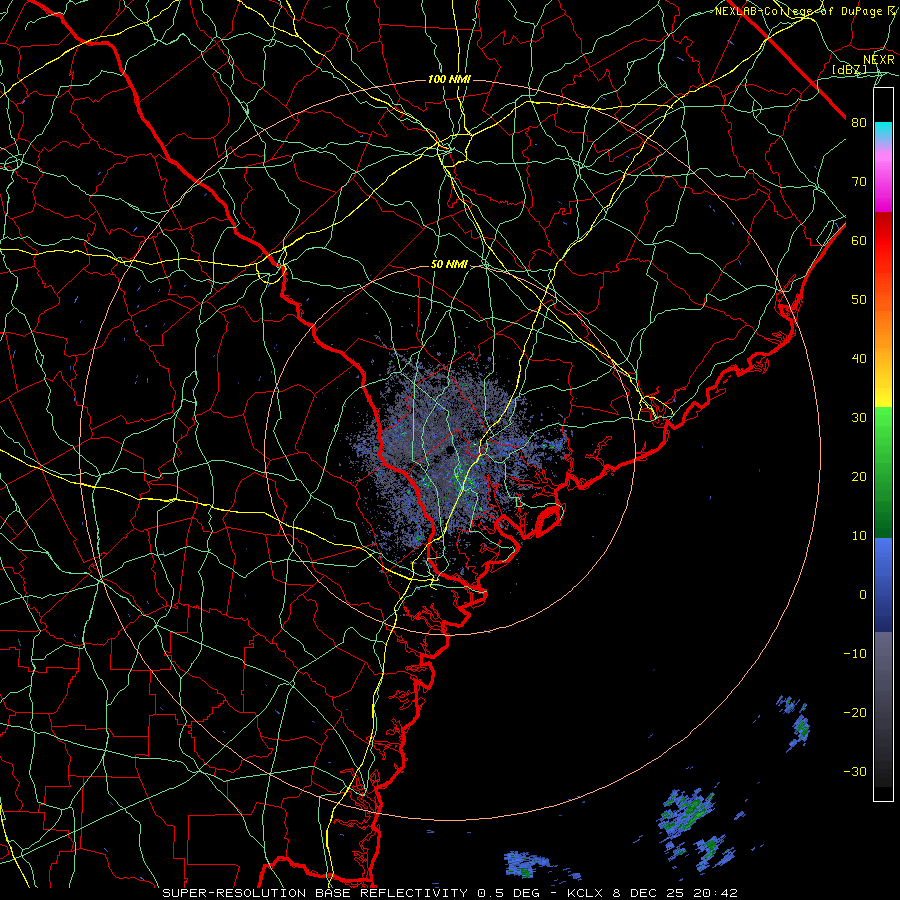Click the 20 value on the dBZ scale
Screen dimensions: 900x900
[859, 476]
